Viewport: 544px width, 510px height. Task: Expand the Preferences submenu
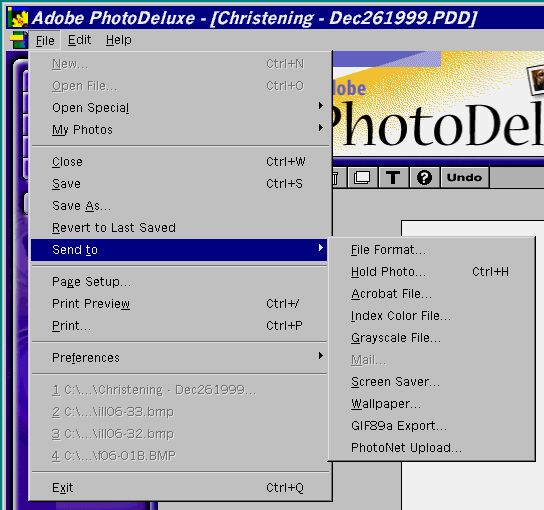click(x=179, y=357)
